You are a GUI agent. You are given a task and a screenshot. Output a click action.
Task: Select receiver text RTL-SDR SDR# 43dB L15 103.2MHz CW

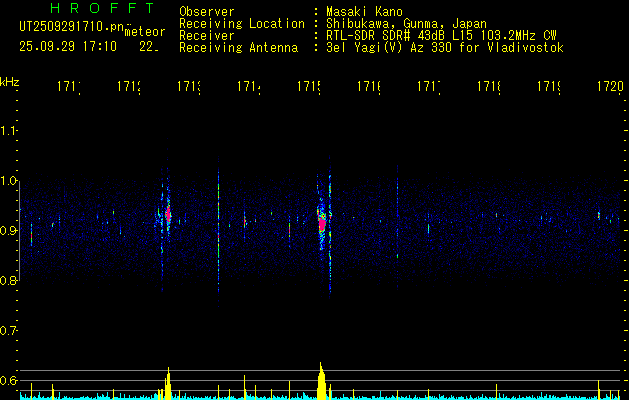441,36
